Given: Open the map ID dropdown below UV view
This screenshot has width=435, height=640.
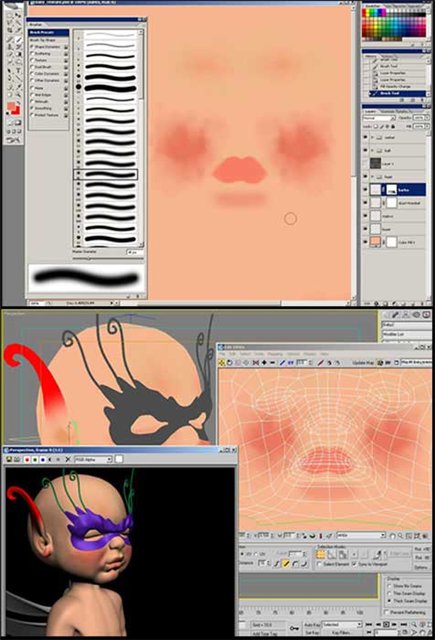Looking at the screenshot, I should [x=361, y=535].
